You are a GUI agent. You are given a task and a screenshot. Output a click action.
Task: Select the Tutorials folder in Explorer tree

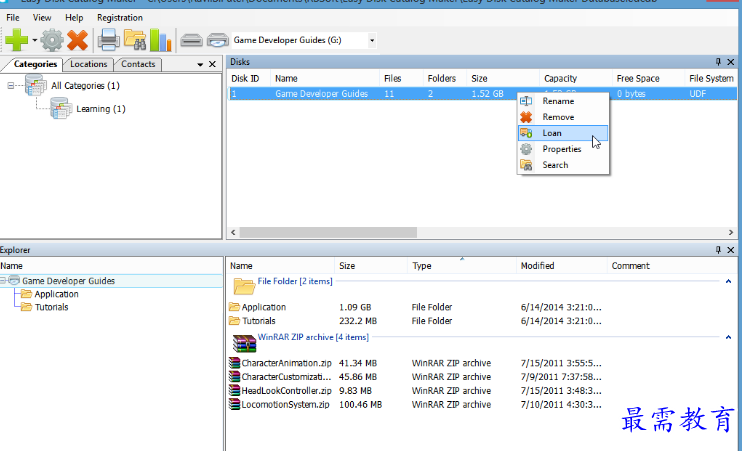coord(52,307)
